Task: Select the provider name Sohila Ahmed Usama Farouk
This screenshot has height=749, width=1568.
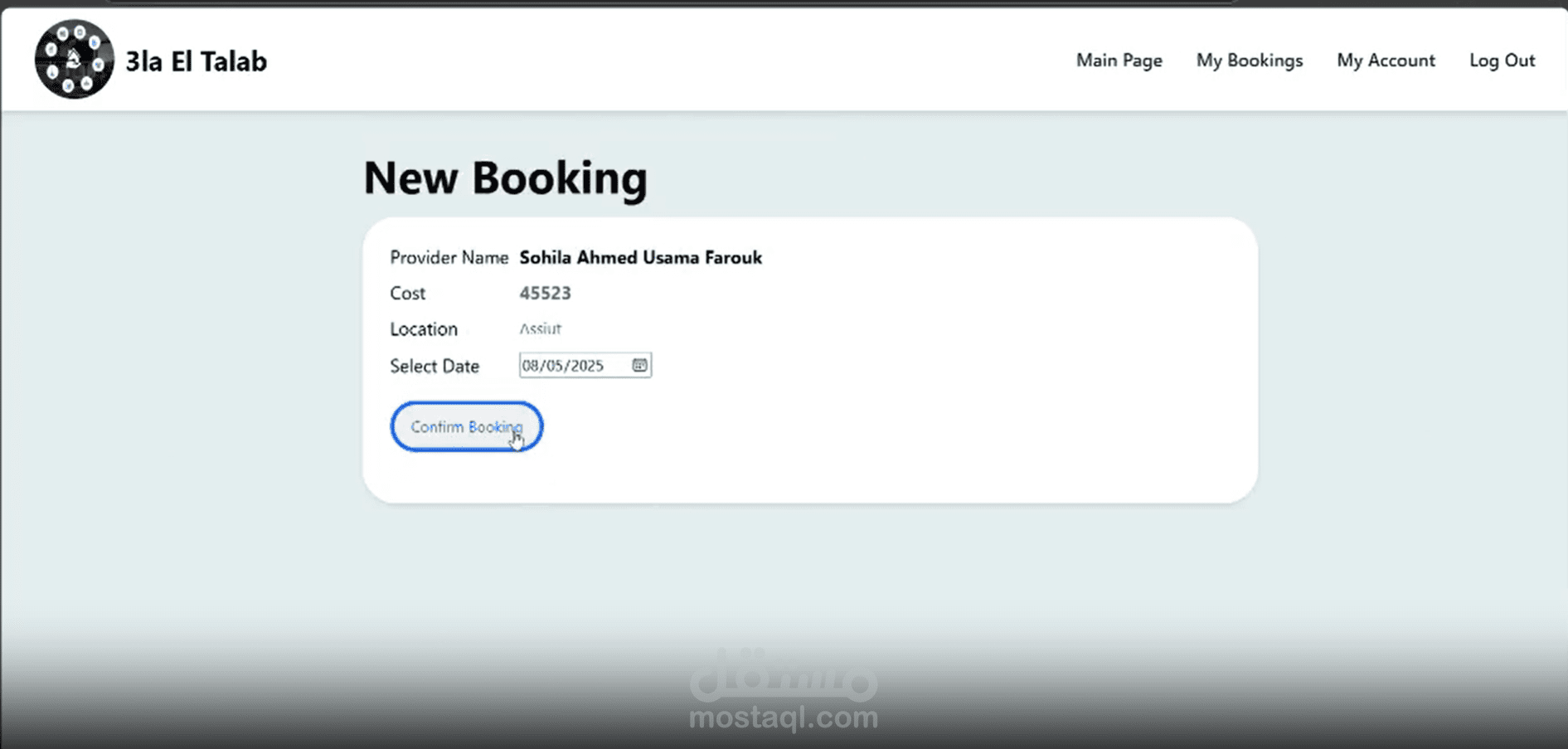Action: [640, 257]
